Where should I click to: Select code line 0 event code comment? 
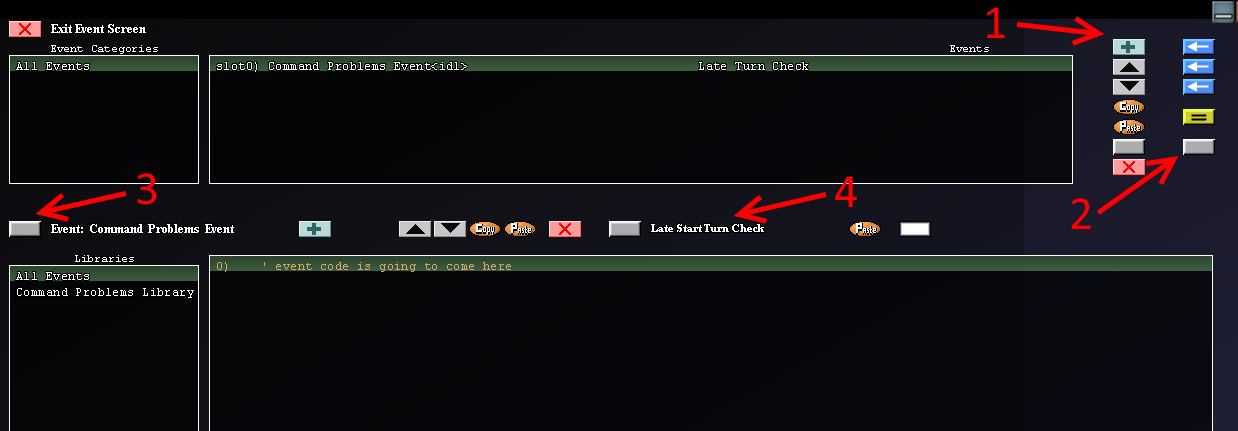click(x=710, y=266)
